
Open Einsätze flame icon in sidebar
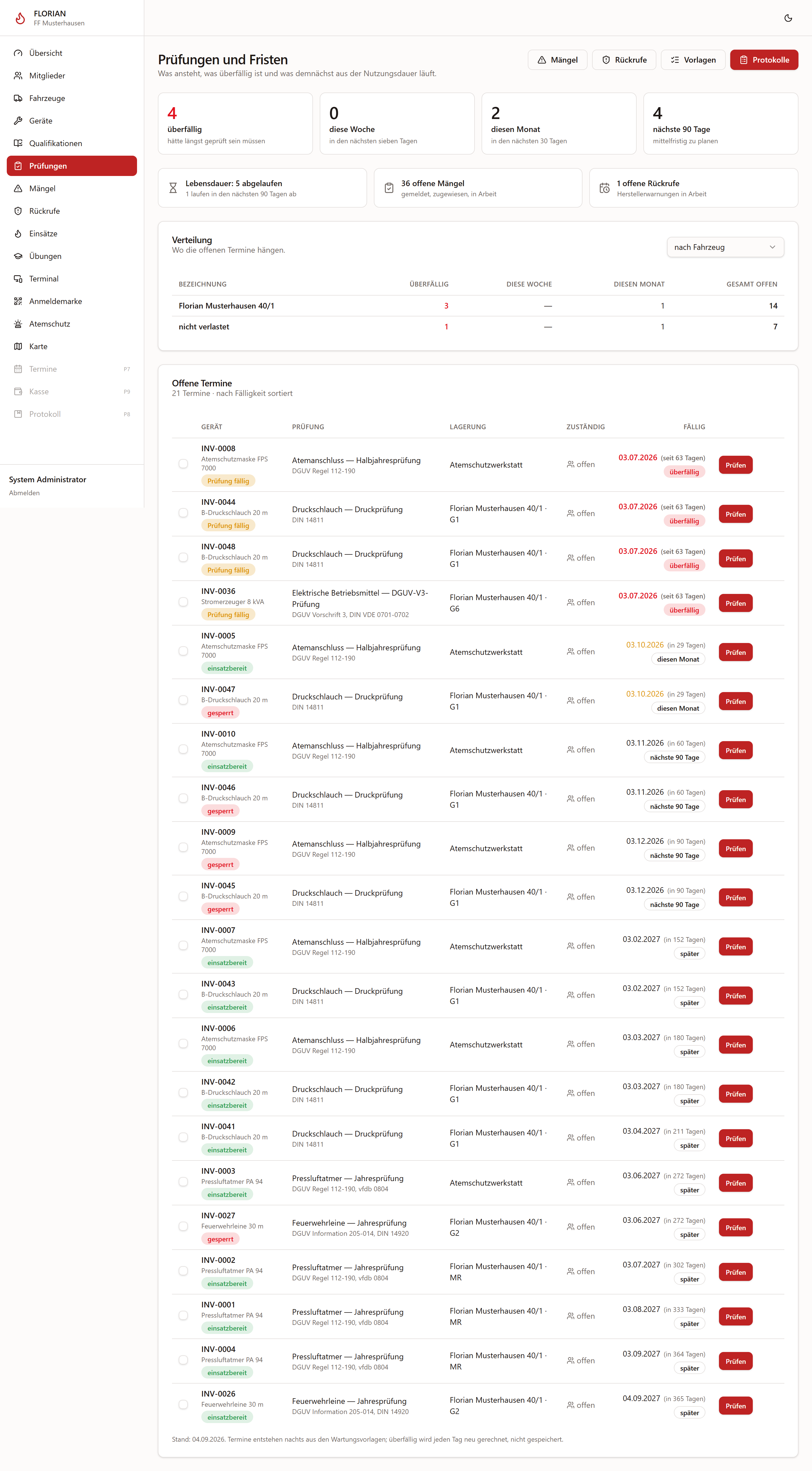tap(18, 234)
